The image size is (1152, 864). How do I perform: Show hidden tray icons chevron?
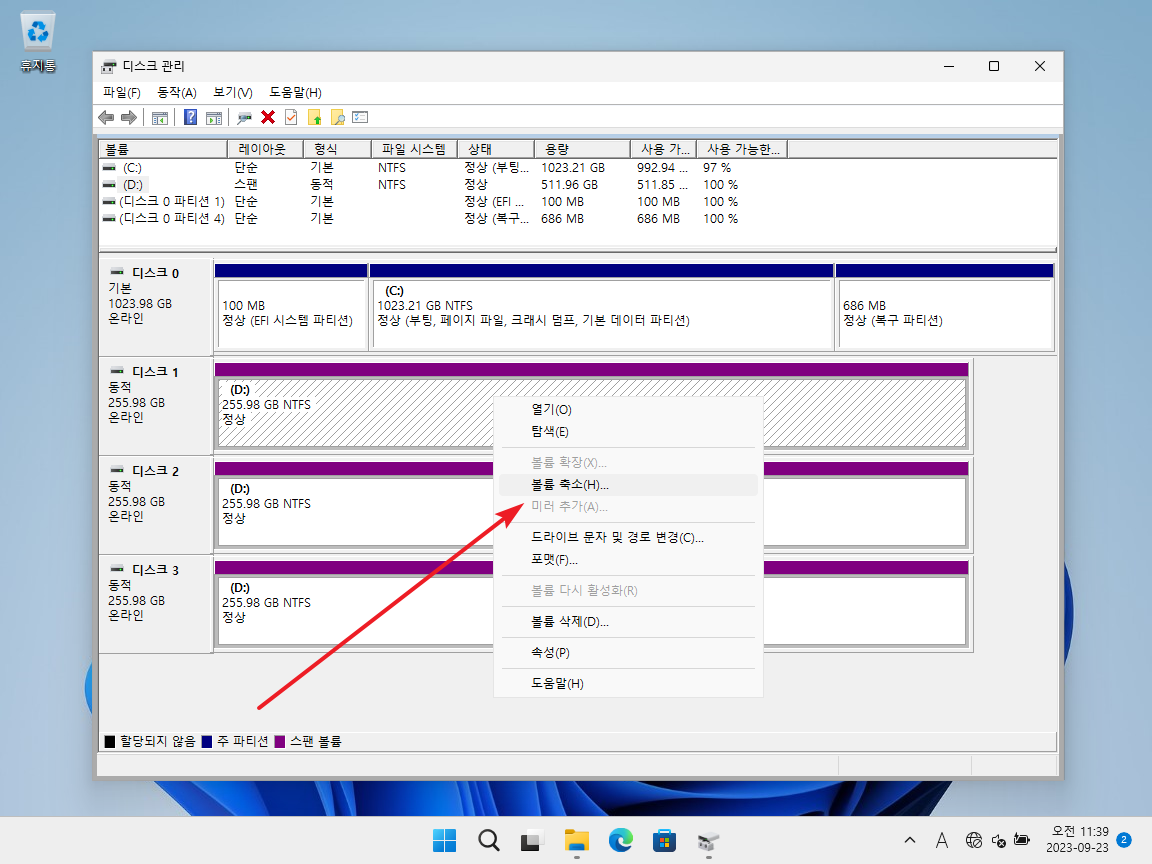point(910,840)
